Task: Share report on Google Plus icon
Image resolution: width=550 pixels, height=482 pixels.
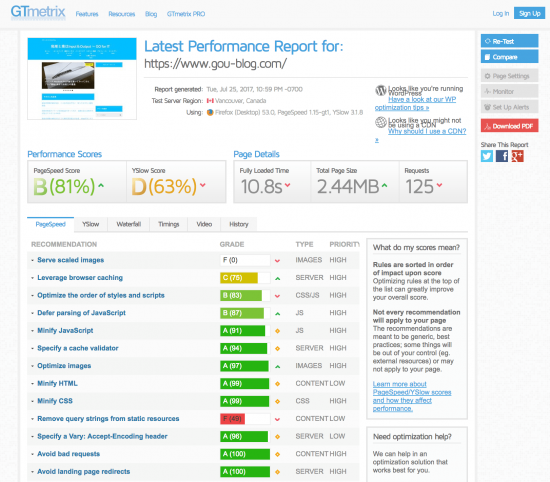Action: click(x=517, y=156)
